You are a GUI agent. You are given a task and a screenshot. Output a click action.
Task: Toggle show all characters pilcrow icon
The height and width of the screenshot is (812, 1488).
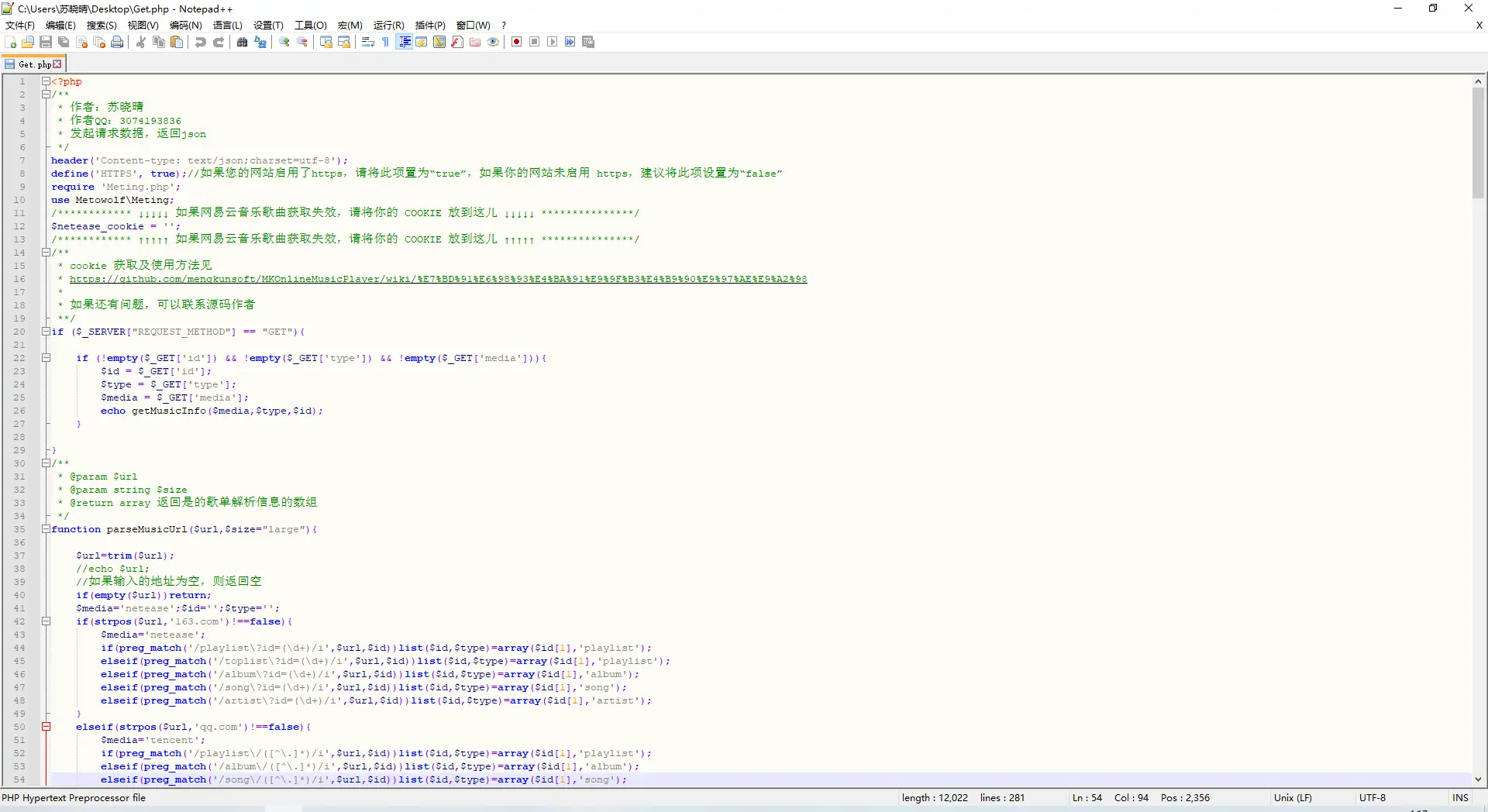point(386,42)
